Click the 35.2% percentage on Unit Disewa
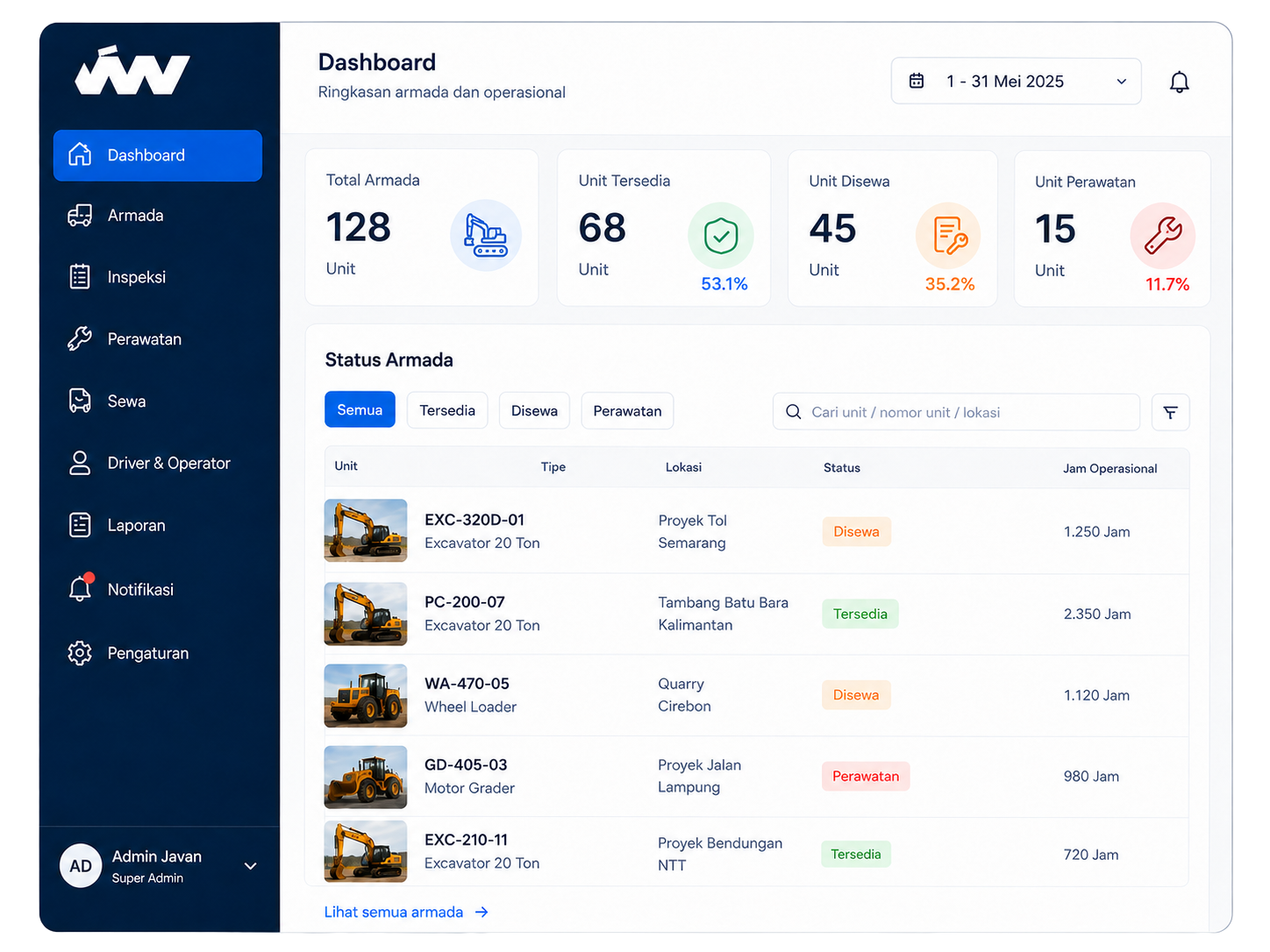This screenshot has width=1270, height=952. coord(950,284)
